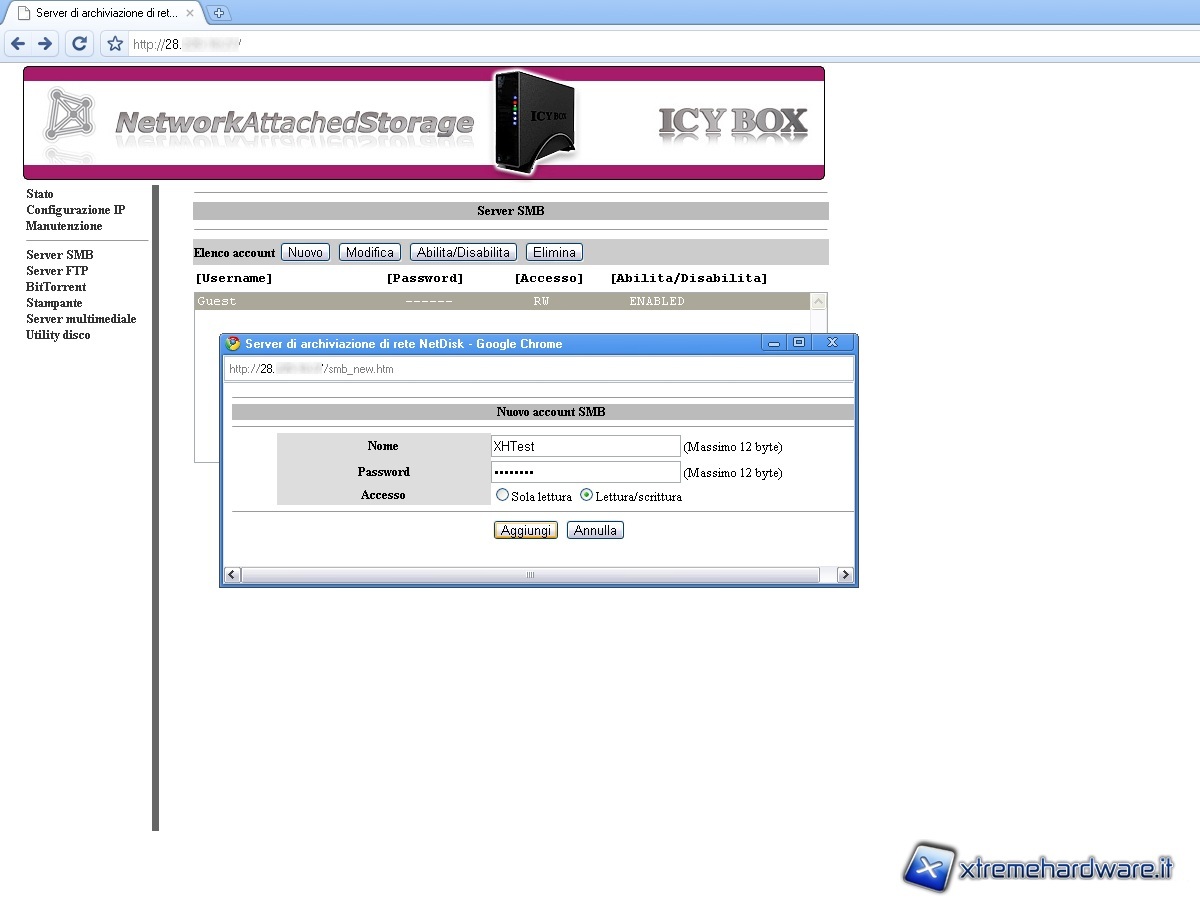Bookmark the page with the star icon

click(115, 44)
